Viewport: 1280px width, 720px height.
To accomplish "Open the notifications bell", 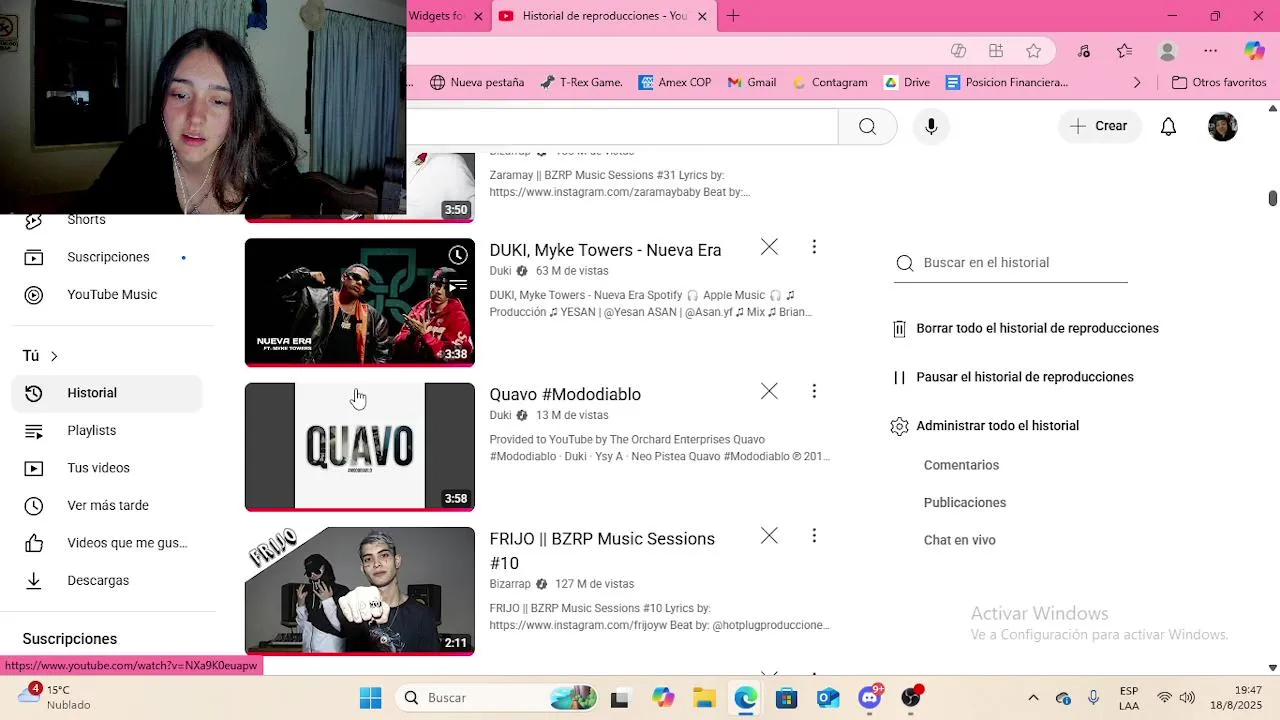I will coord(1168,126).
